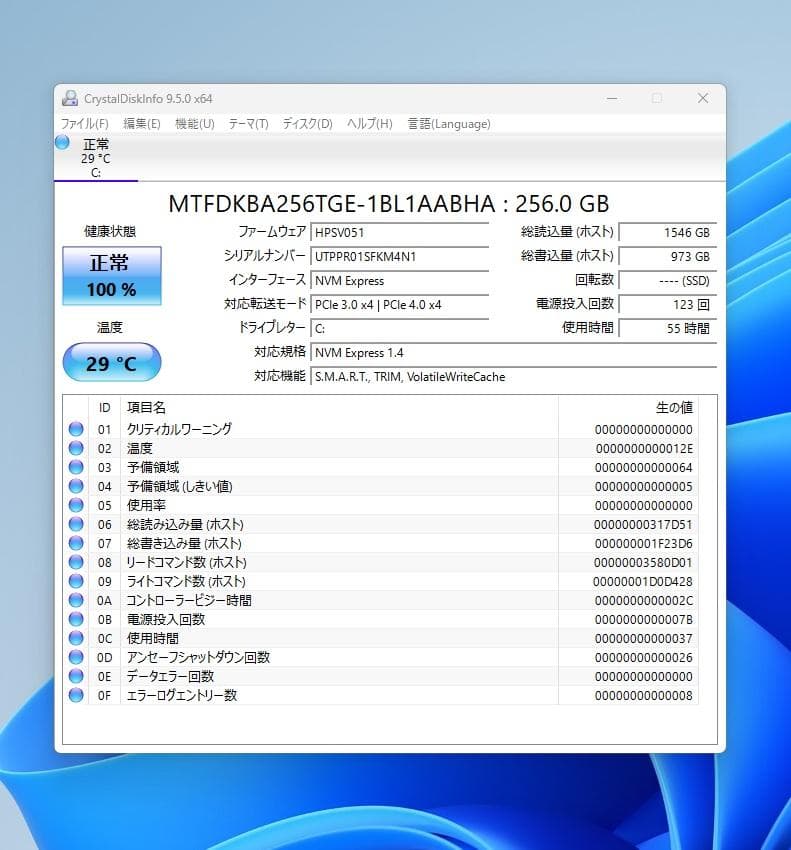This screenshot has height=850, width=791.
Task: Click the 項目名 column header
Action: (x=339, y=408)
